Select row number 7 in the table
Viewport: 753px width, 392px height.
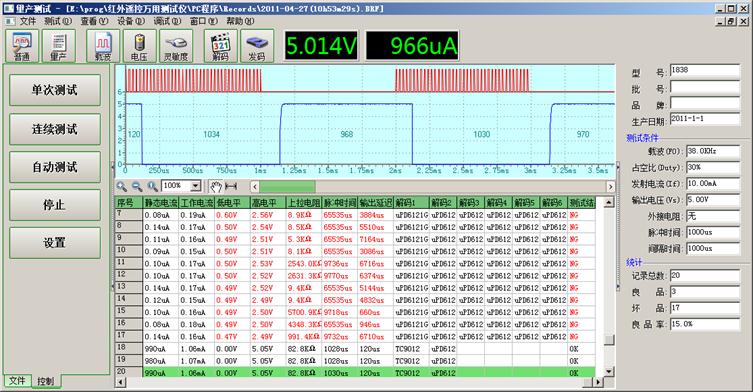coord(129,214)
